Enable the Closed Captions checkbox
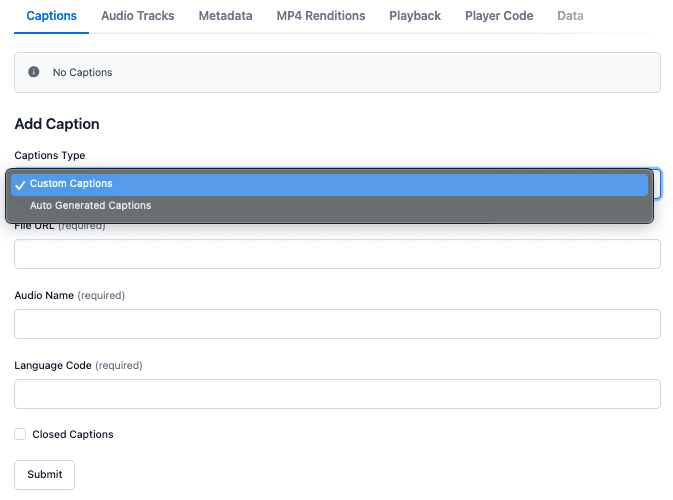The image size is (673, 500). pos(20,434)
